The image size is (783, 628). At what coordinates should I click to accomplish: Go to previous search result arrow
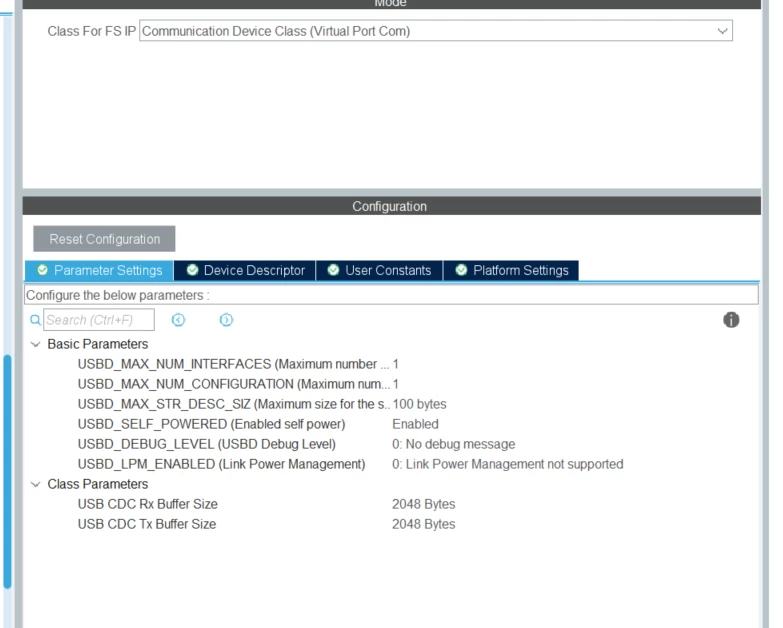[x=178, y=320]
